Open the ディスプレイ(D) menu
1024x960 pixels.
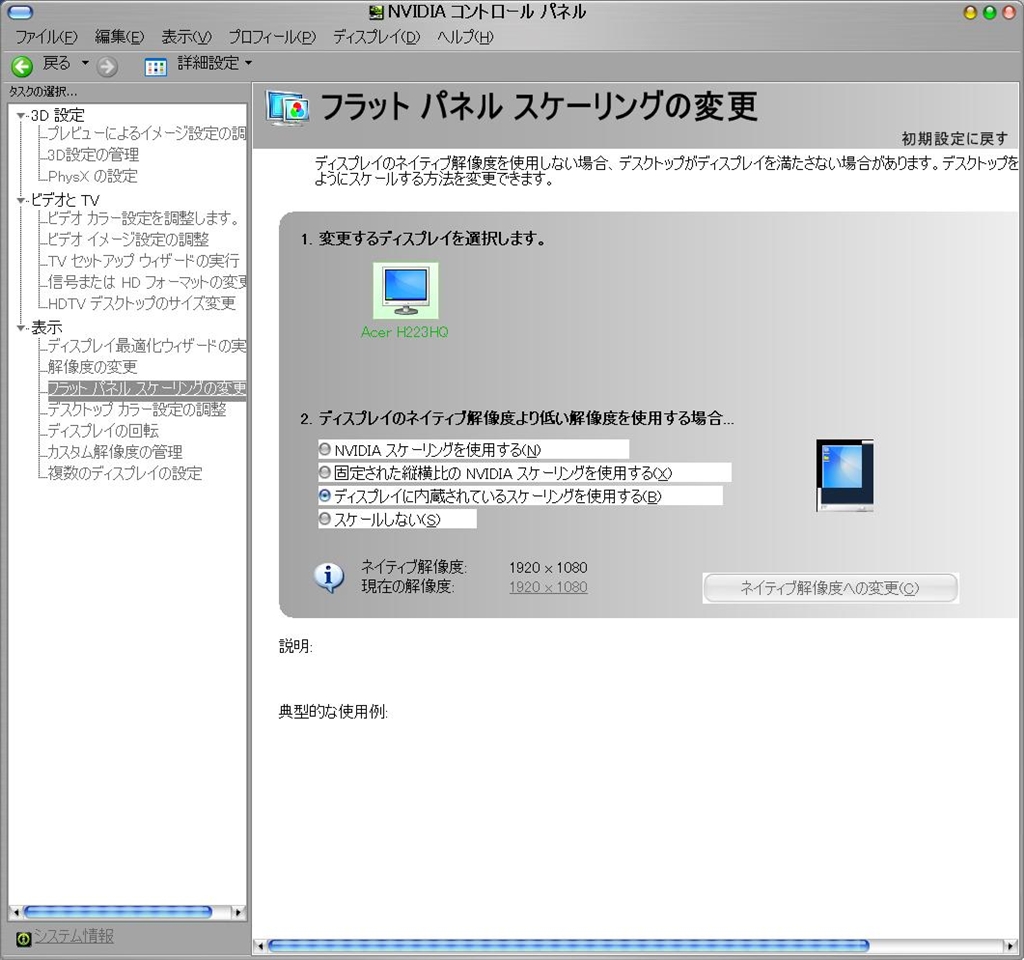pos(377,37)
